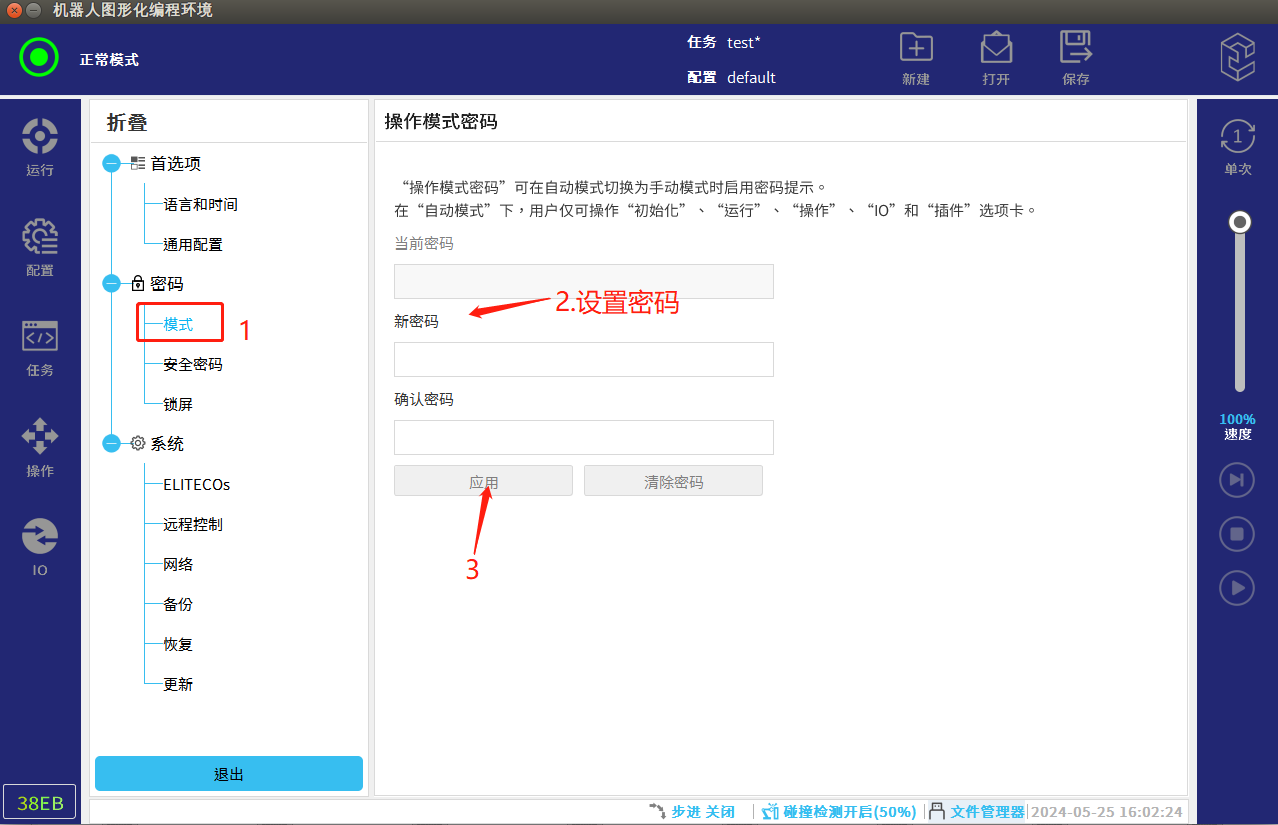Click the 清除密码 clear password button

point(673,481)
